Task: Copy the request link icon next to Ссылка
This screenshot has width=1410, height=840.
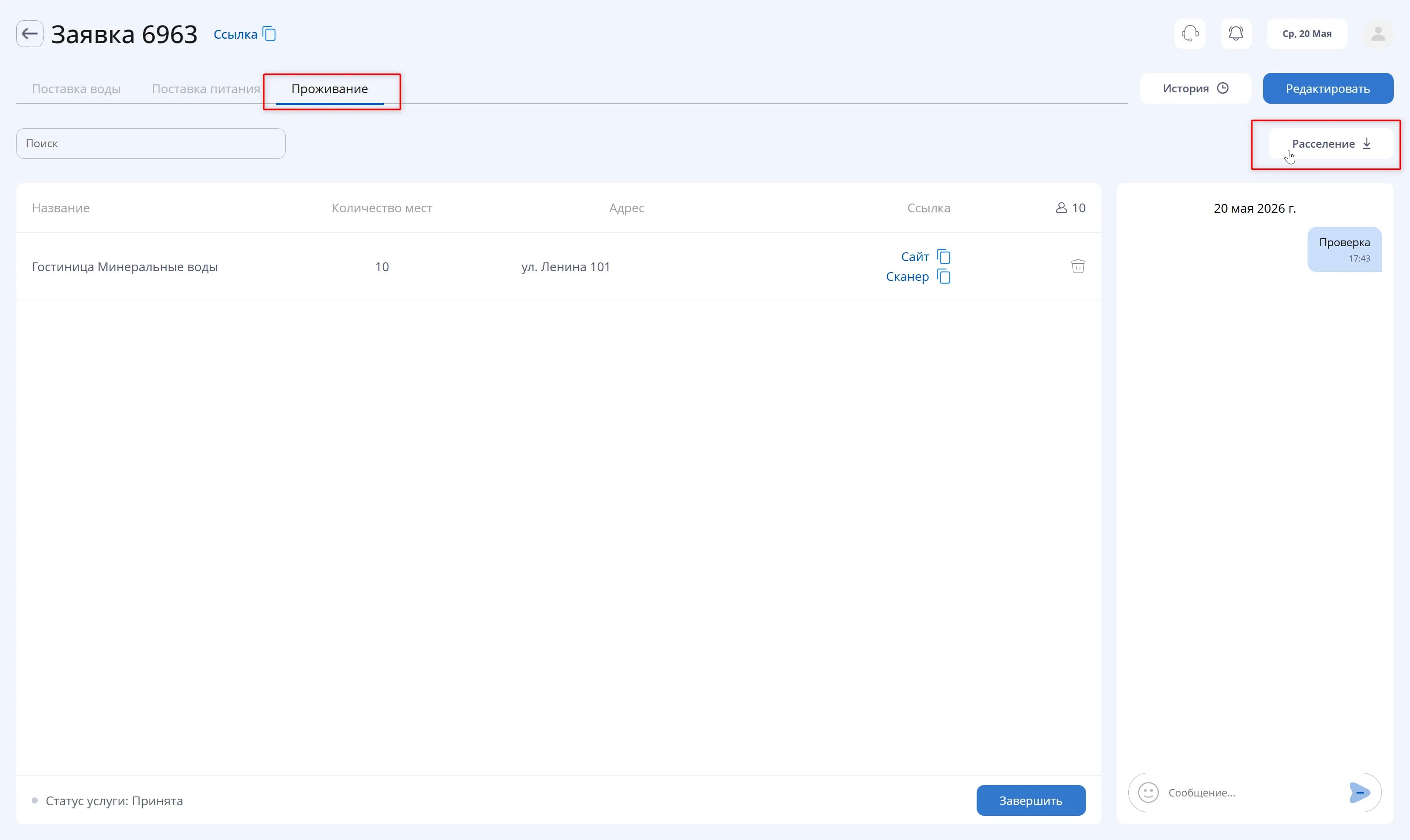Action: [x=270, y=34]
